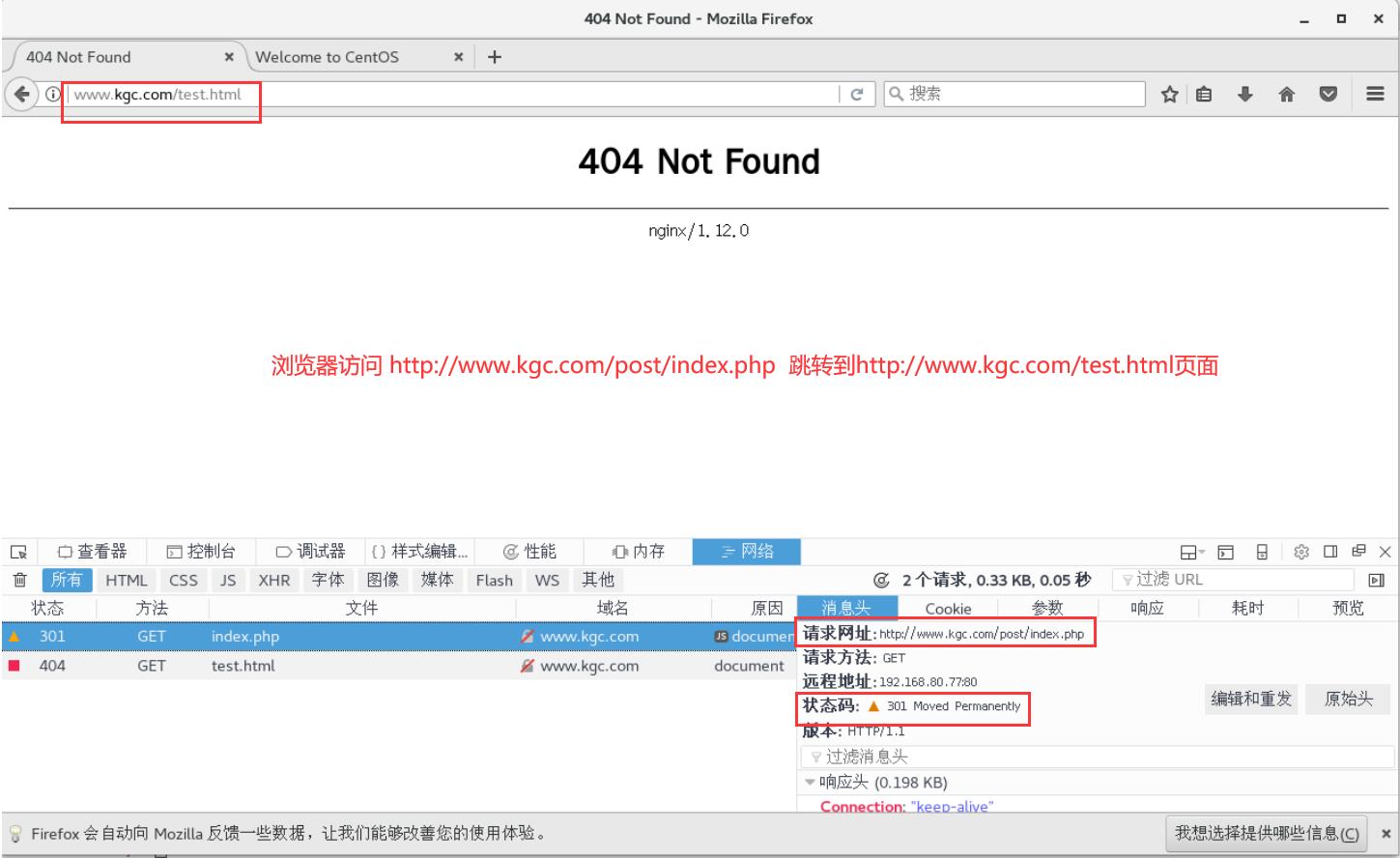The width and height of the screenshot is (1400, 858).
Task: Sort requests by 方法 column header
Action: (152, 609)
